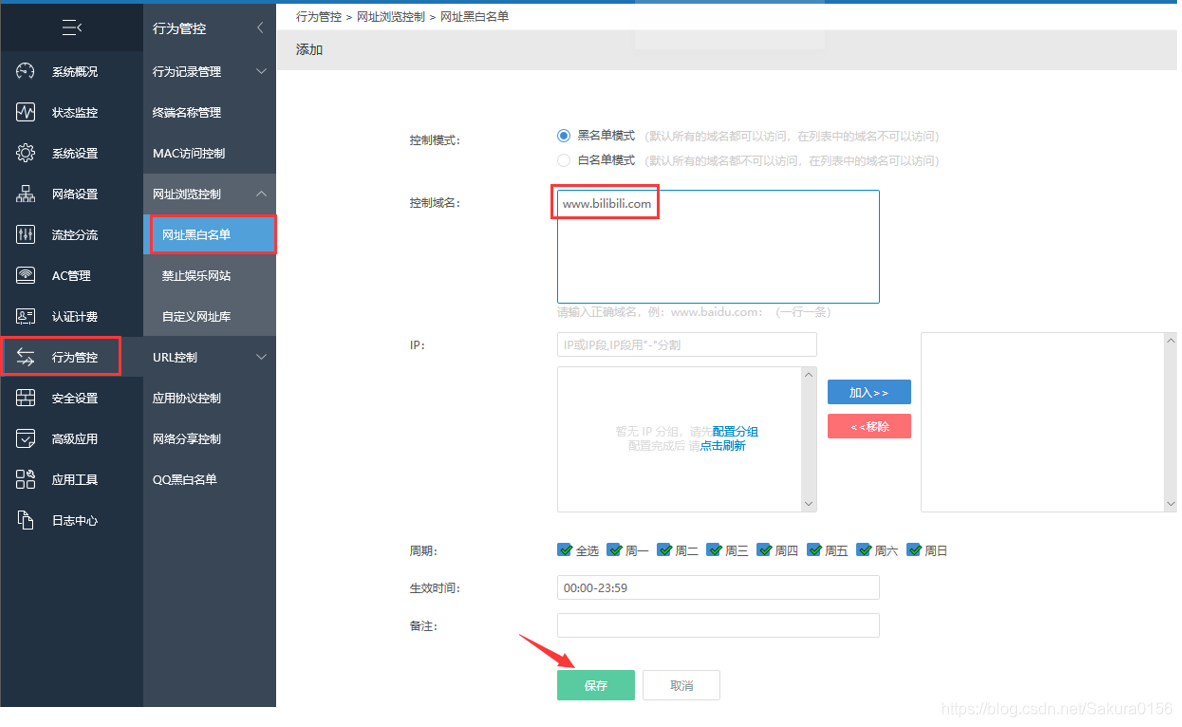Click breadcrumb 行为管控

pyautogui.click(x=319, y=17)
